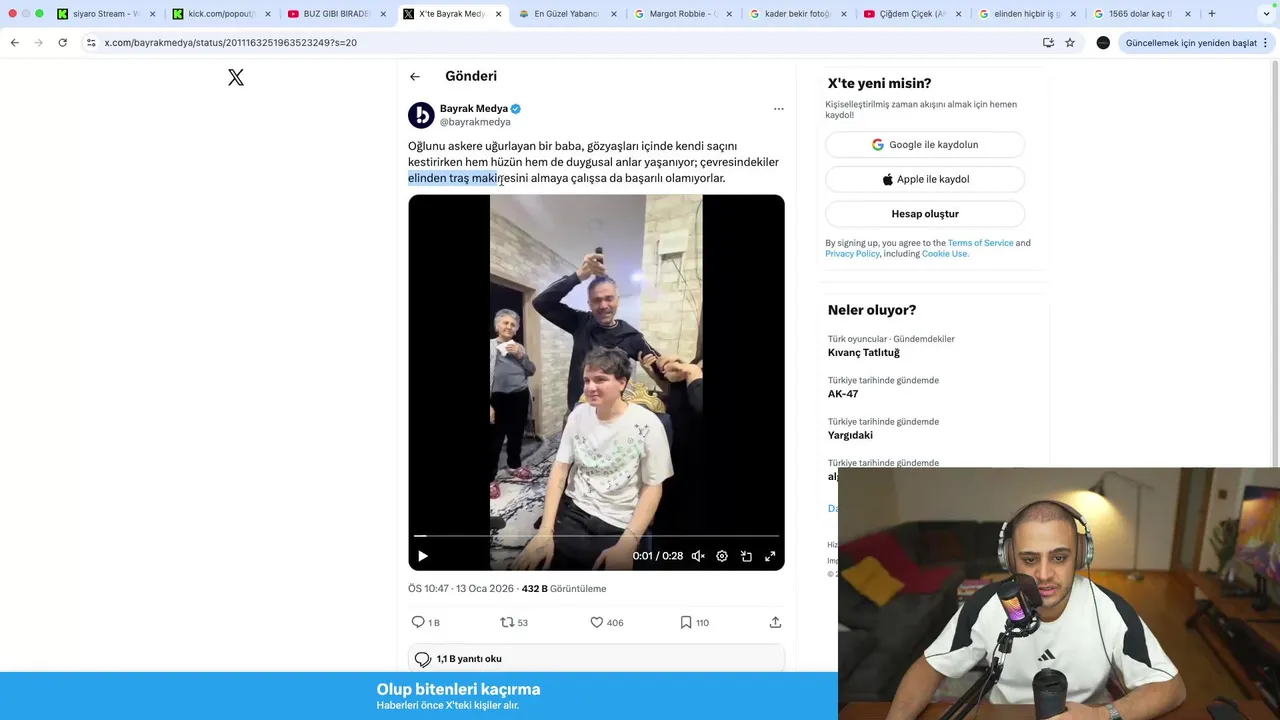This screenshot has width=1280, height=720.
Task: Seek on the video progress bar
Action: [x=596, y=537]
